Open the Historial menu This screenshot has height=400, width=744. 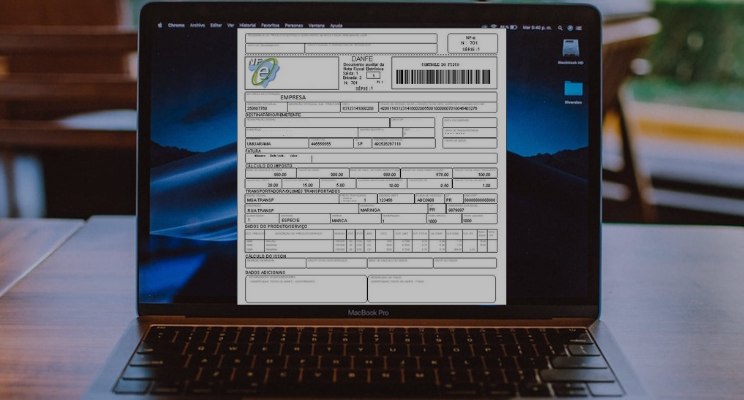[x=248, y=25]
